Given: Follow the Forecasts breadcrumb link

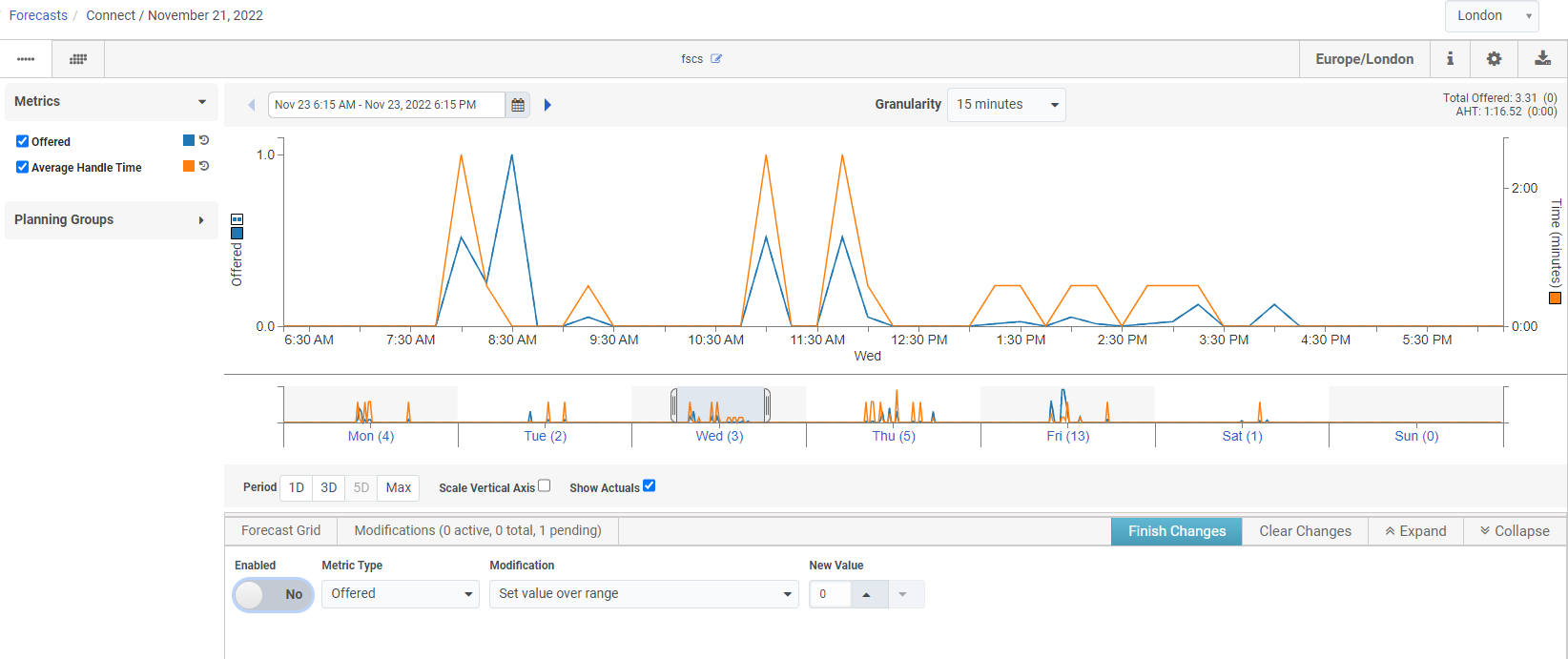Looking at the screenshot, I should [x=38, y=15].
